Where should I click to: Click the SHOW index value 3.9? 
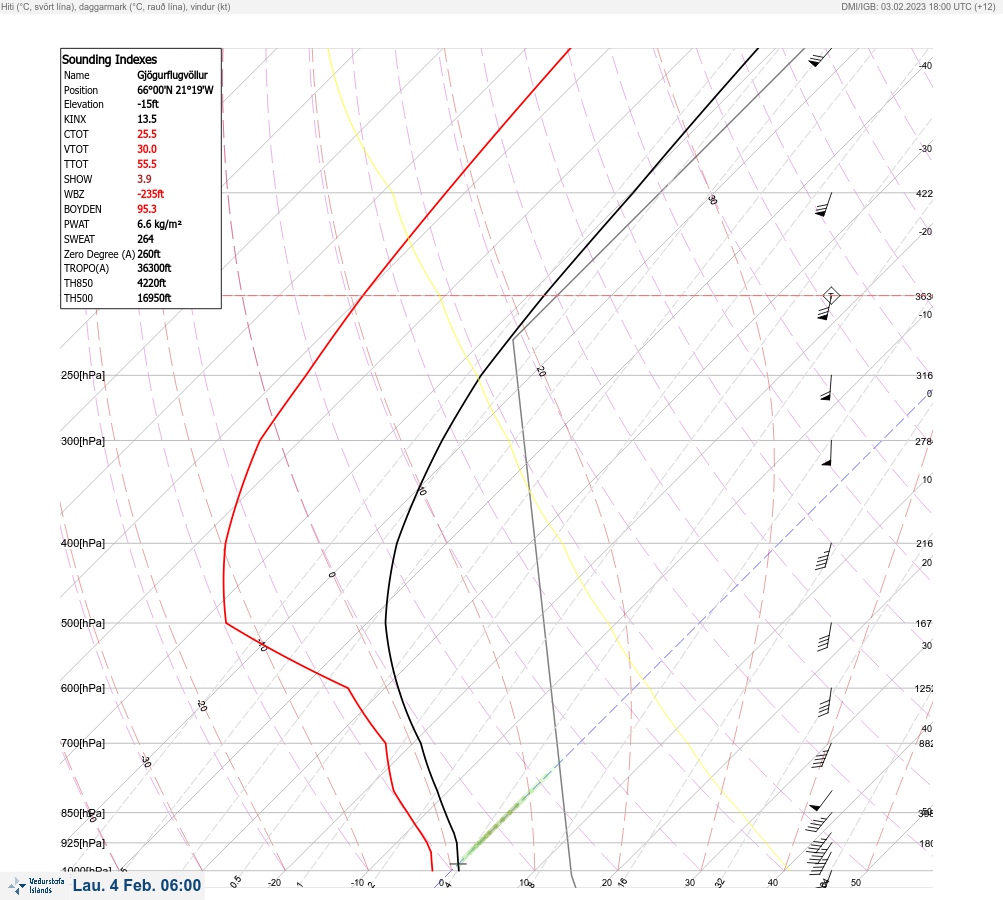144,179
